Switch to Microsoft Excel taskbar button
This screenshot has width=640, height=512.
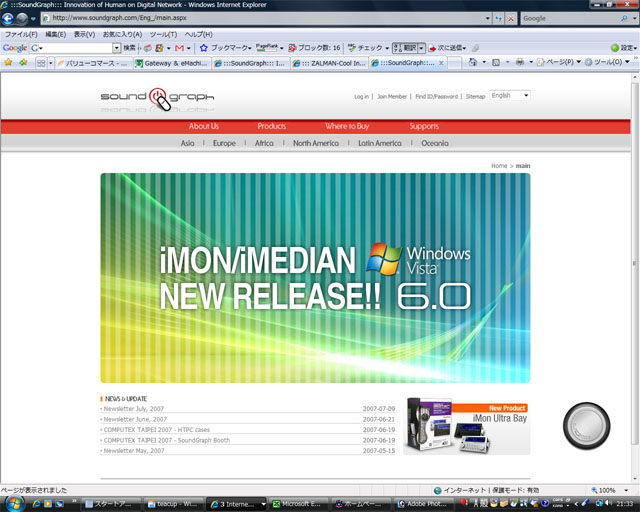(297, 504)
